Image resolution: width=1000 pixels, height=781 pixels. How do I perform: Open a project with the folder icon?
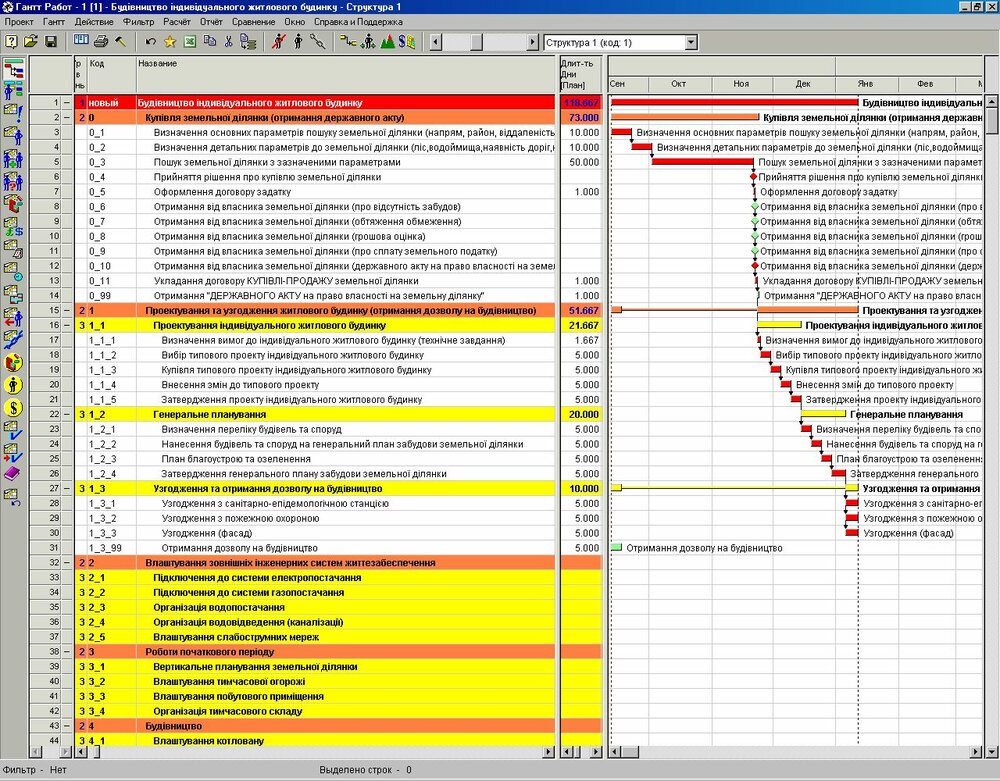click(30, 42)
